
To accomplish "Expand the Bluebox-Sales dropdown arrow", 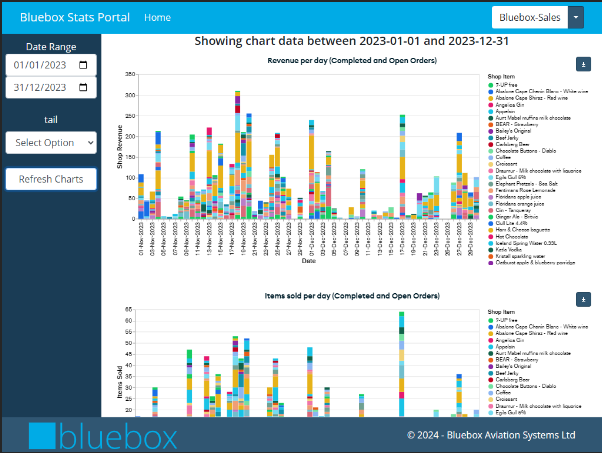I will [x=575, y=17].
